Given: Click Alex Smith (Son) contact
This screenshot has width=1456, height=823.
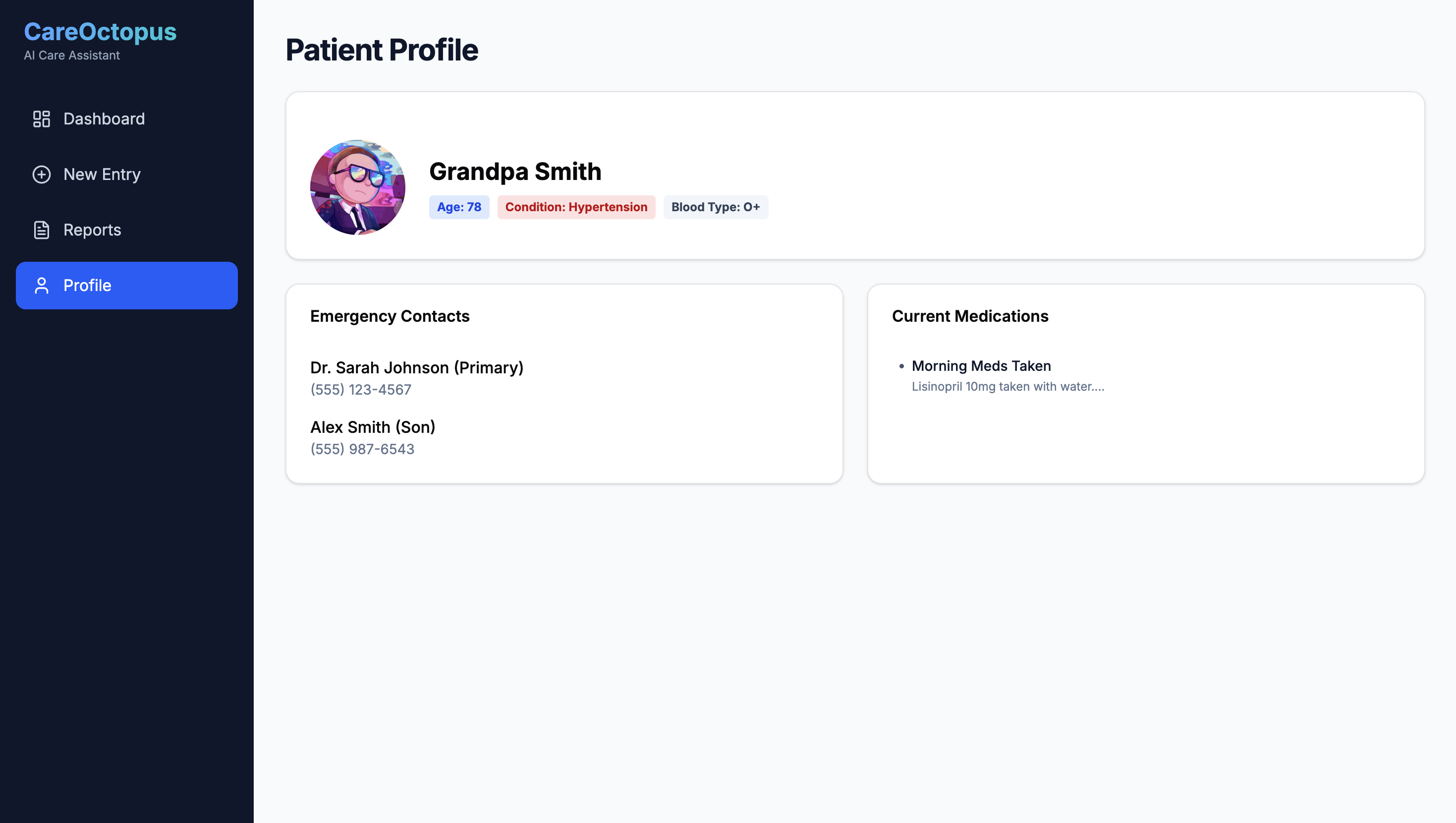Looking at the screenshot, I should pyautogui.click(x=373, y=427).
